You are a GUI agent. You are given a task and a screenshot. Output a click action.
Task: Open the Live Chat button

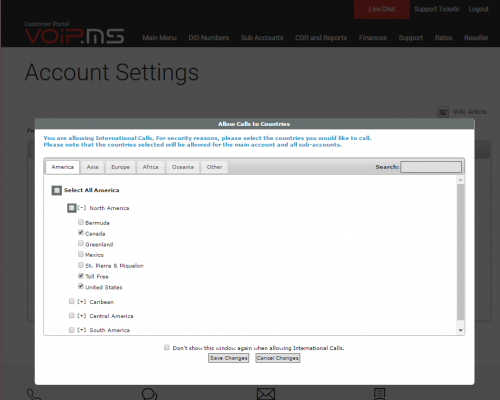tap(382, 9)
